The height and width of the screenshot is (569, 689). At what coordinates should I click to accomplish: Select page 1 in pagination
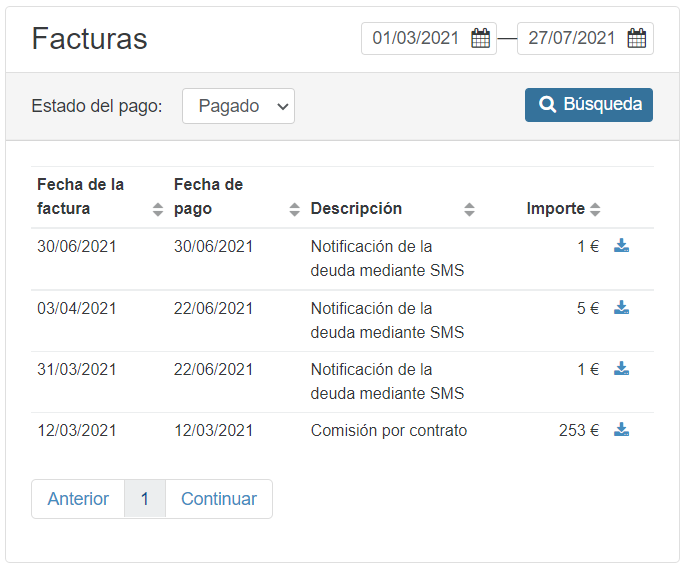click(145, 499)
